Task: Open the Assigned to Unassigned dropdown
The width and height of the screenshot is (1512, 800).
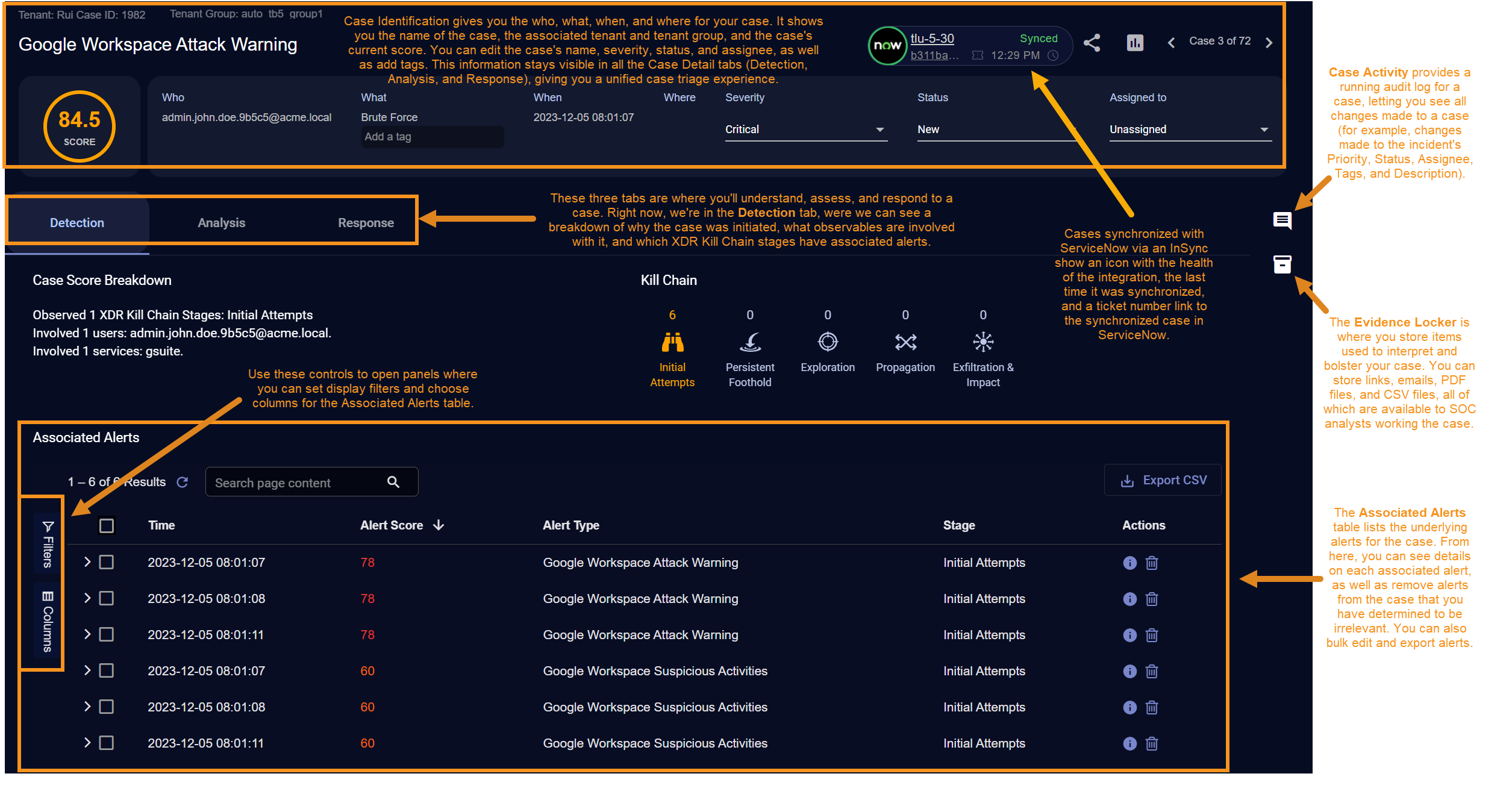Action: coord(1190,130)
